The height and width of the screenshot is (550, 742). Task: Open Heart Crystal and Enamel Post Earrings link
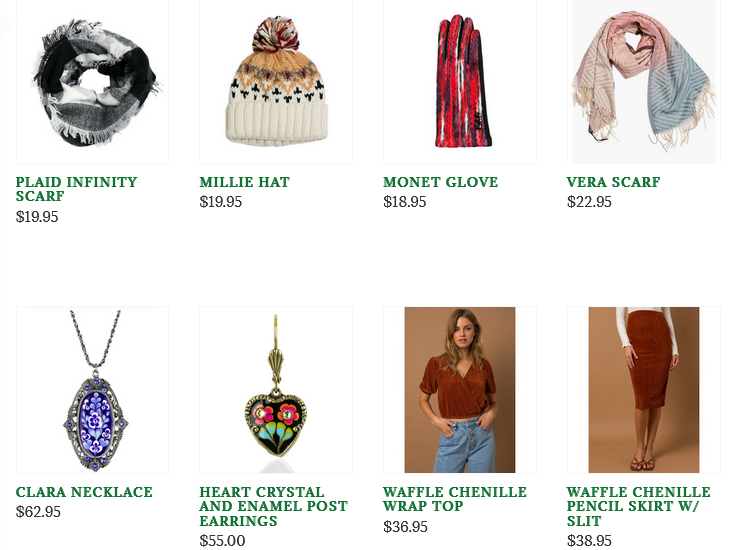(274, 506)
